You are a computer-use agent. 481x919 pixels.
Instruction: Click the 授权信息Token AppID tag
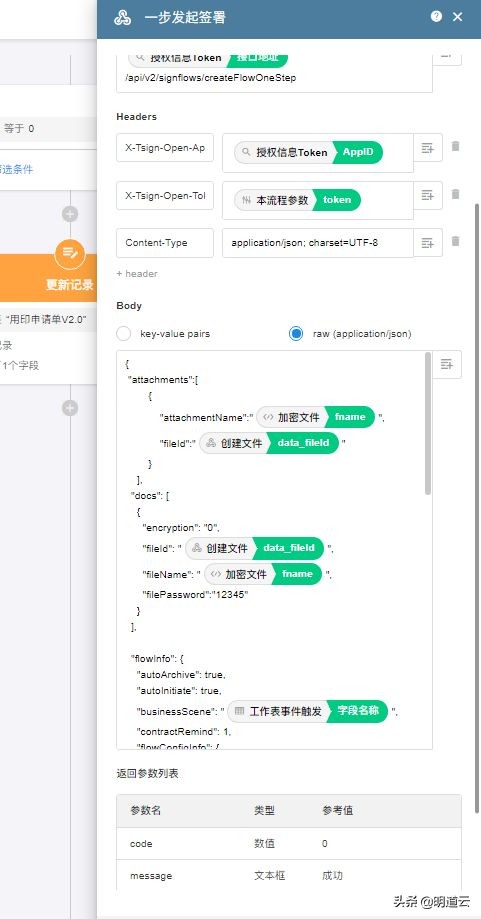[308, 152]
